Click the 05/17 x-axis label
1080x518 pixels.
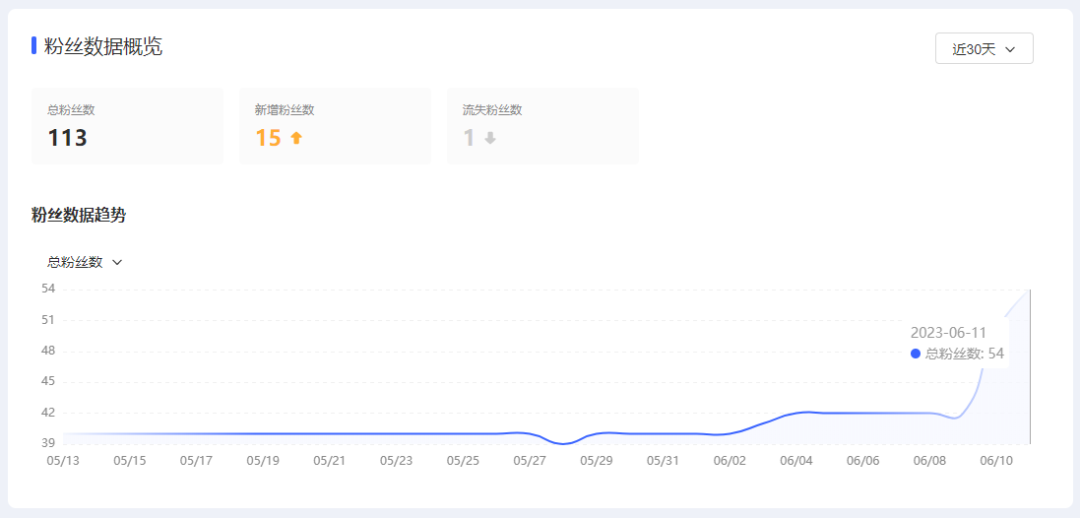196,460
